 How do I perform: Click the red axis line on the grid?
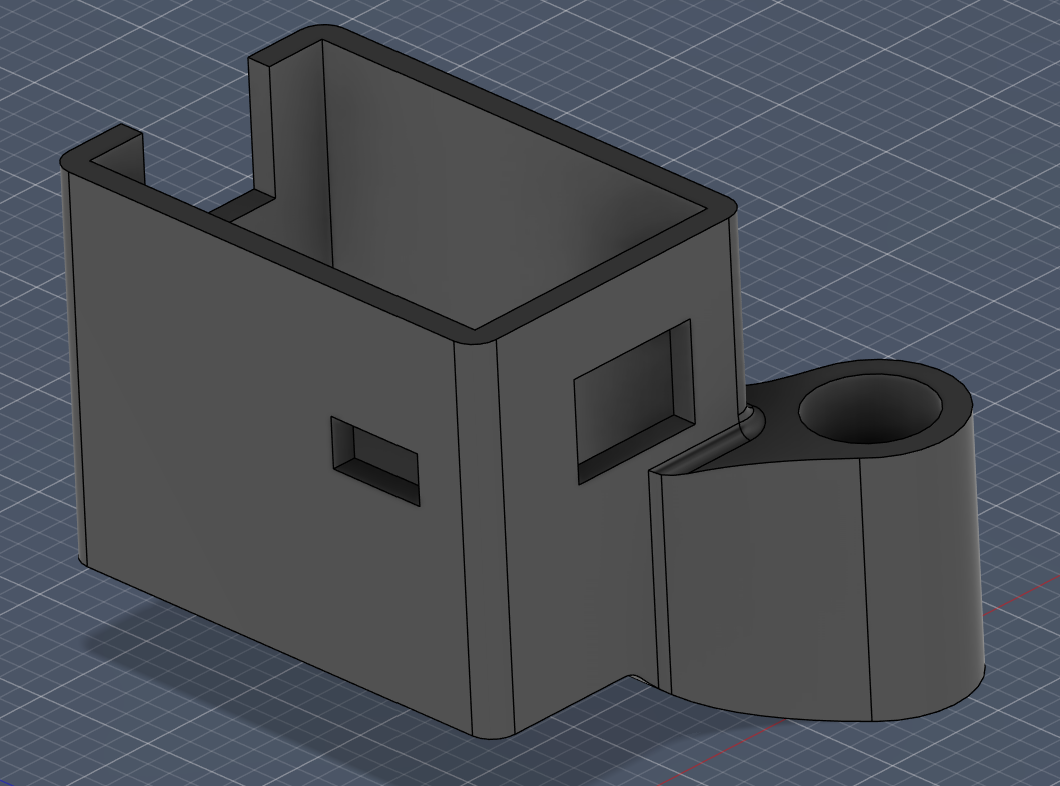pyautogui.click(x=1019, y=595)
